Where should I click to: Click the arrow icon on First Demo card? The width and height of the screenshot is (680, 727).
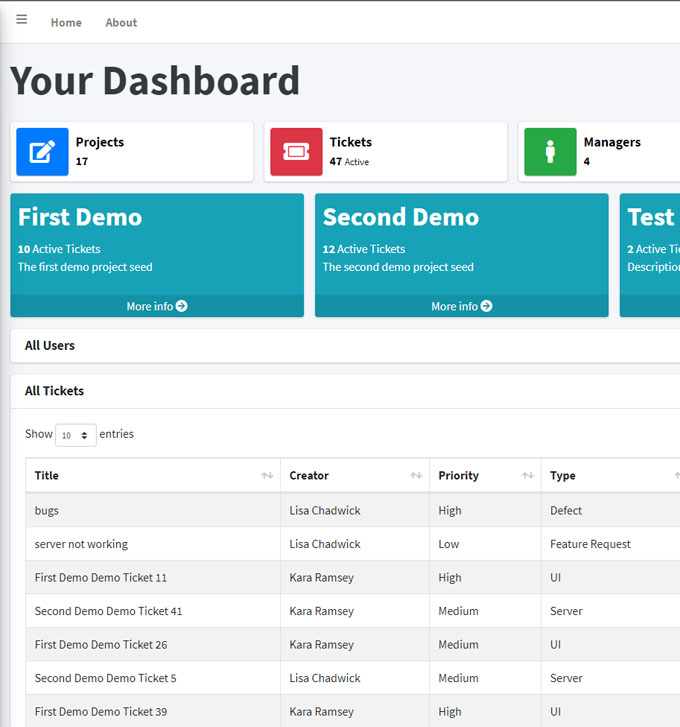pyautogui.click(x=181, y=306)
